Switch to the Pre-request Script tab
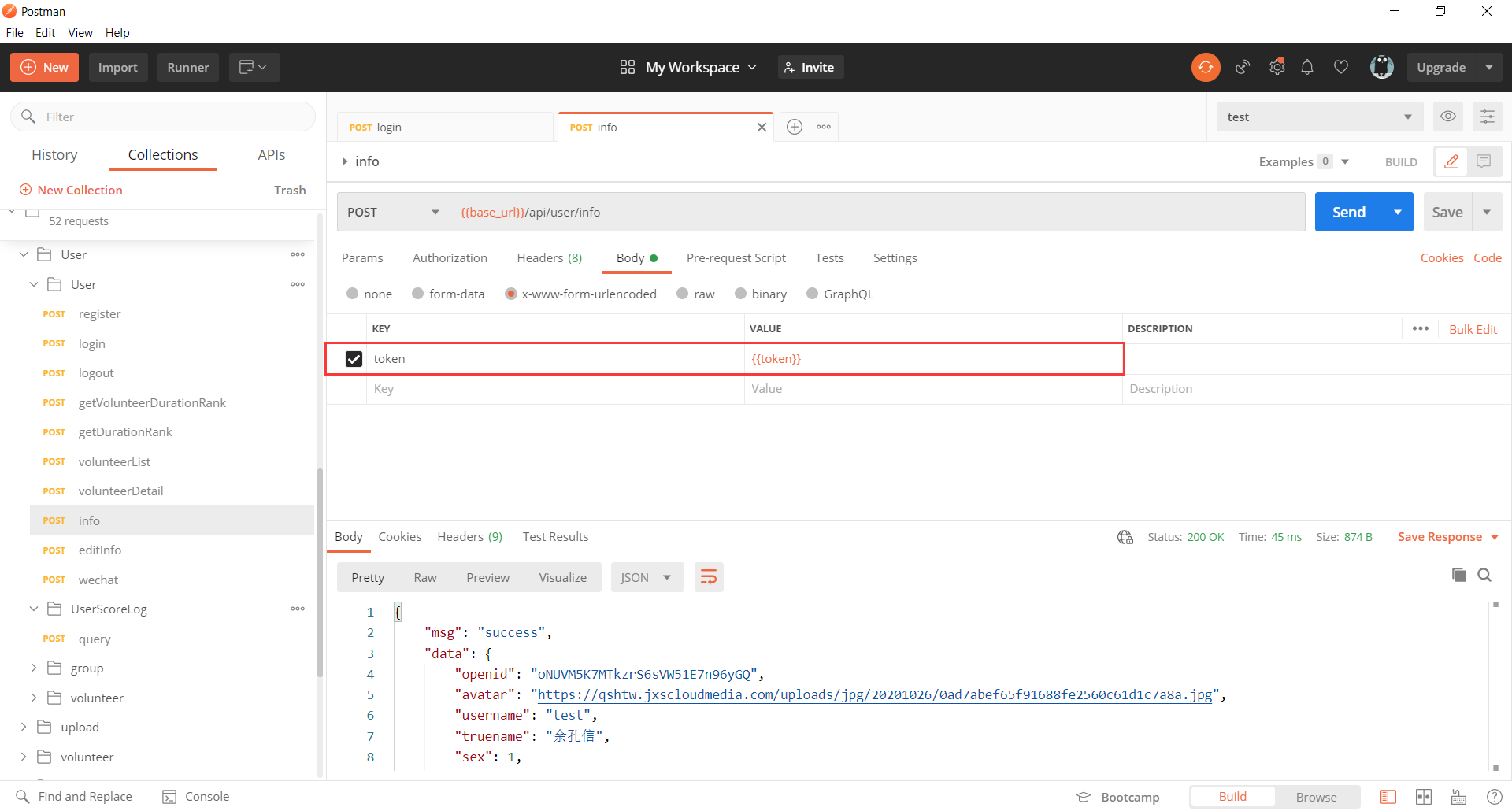The height and width of the screenshot is (811, 1512). pyautogui.click(x=736, y=258)
